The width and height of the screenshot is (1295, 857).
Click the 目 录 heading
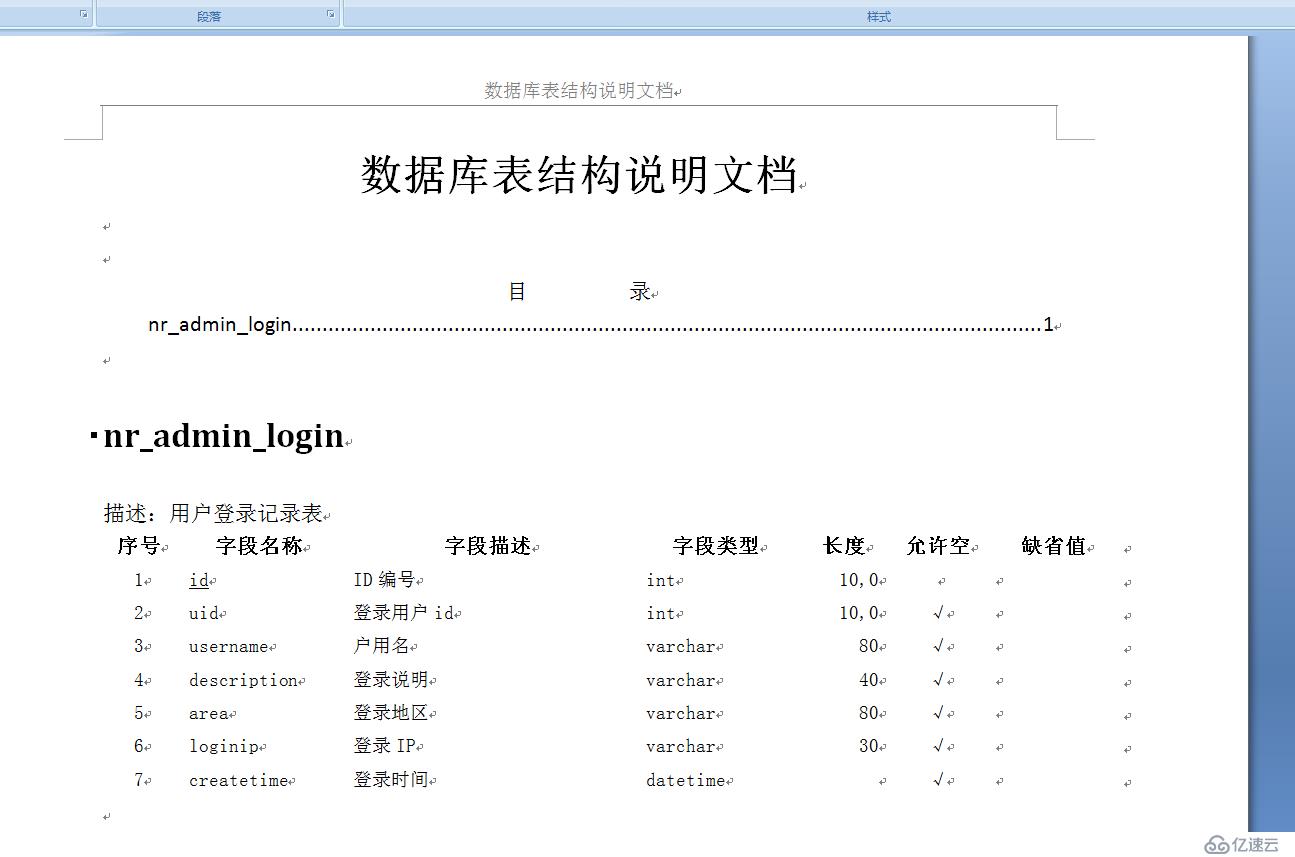pos(579,292)
